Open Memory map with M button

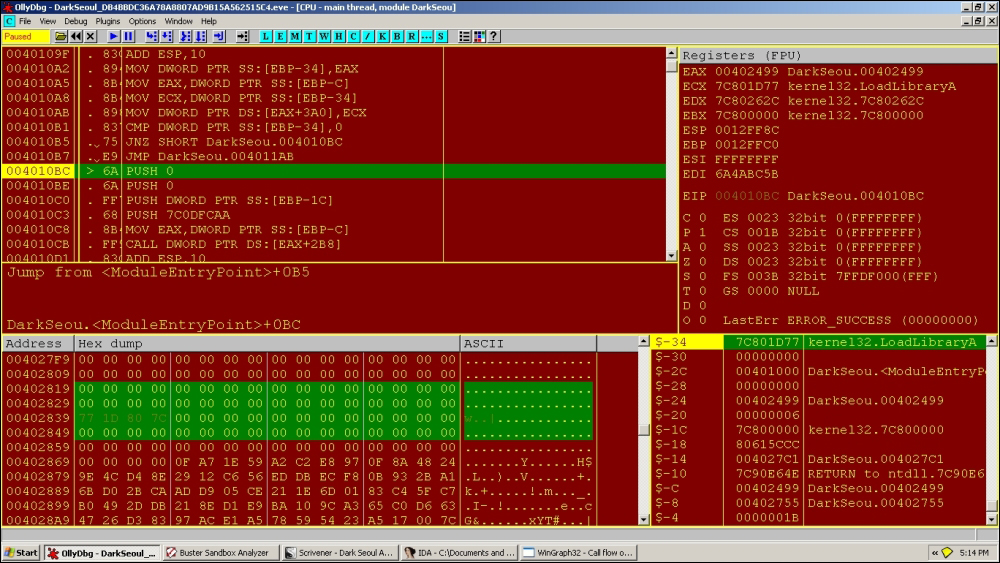tap(295, 36)
